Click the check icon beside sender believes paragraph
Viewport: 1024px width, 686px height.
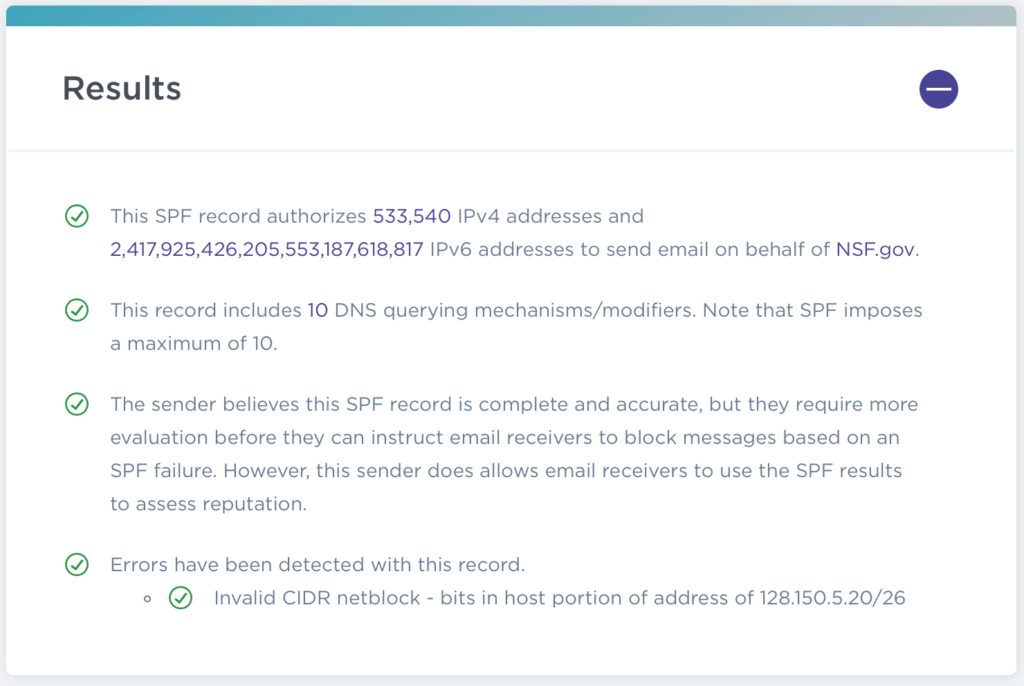click(77, 404)
